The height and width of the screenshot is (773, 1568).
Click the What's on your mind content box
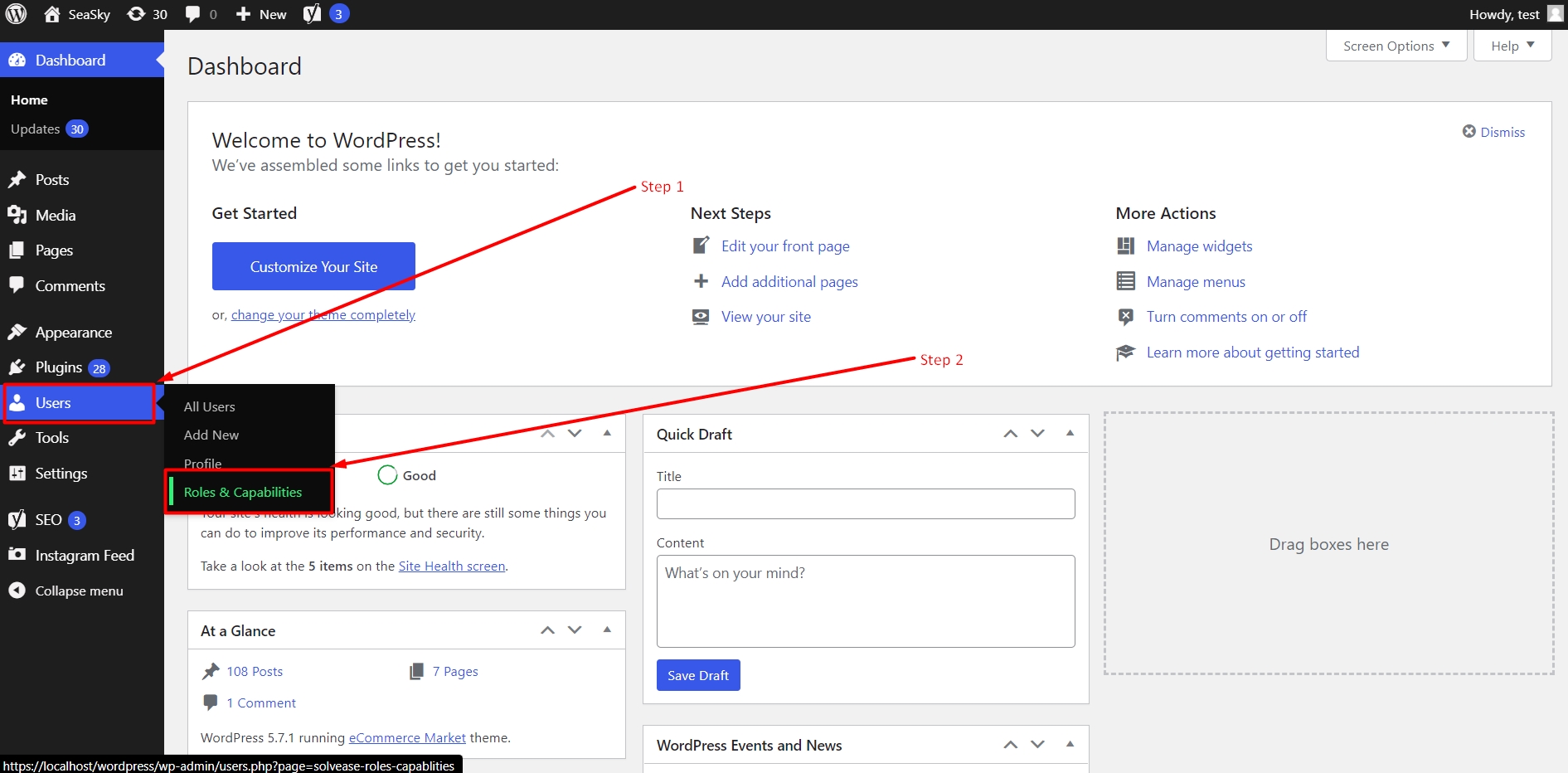866,601
